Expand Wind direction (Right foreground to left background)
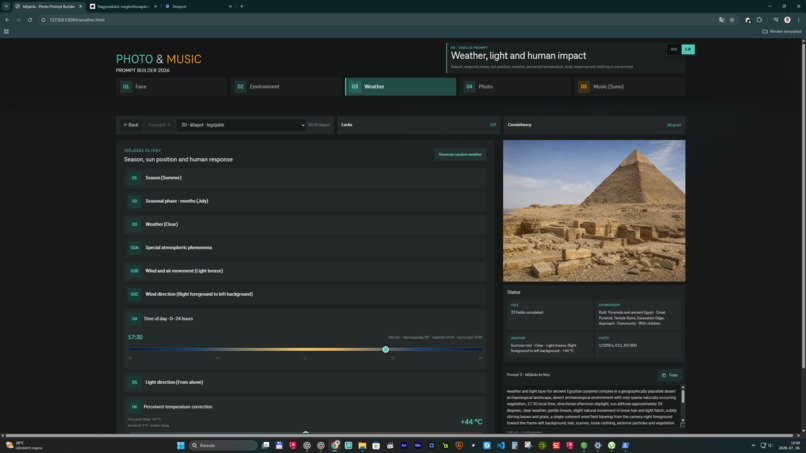Screen dimensions: 806x453 [x=305, y=294]
